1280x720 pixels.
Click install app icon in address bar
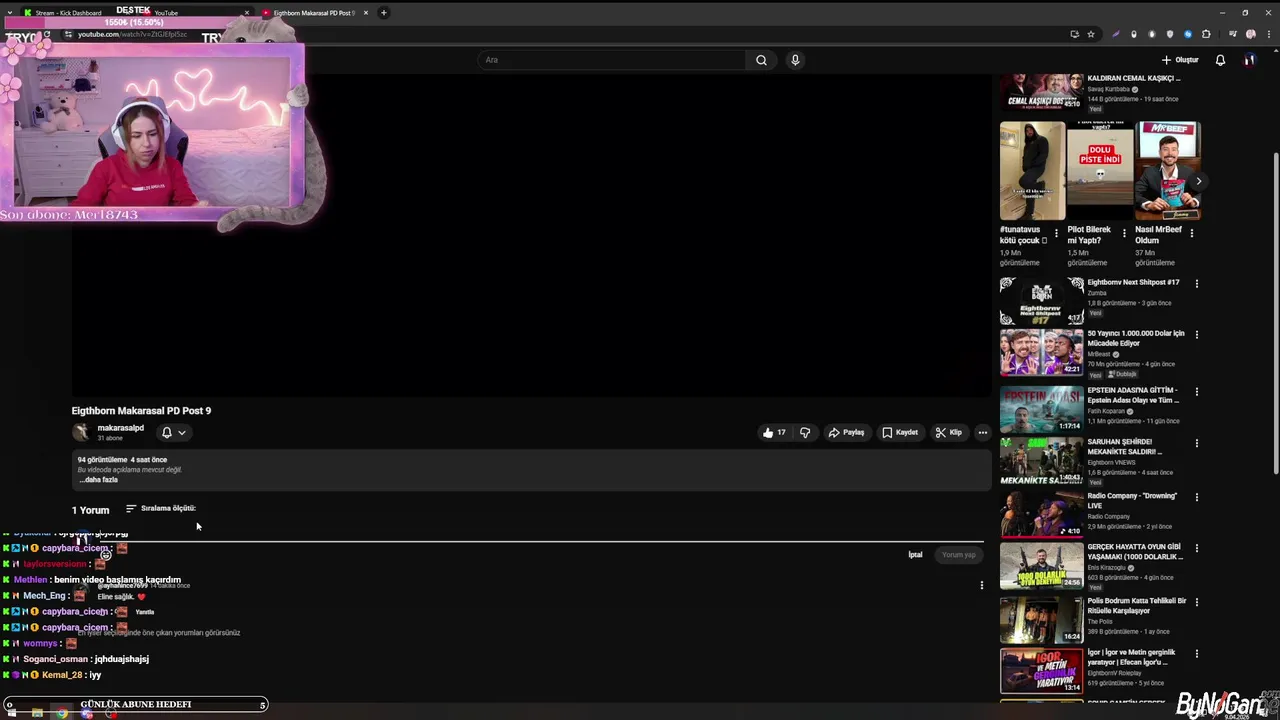pos(1075,34)
